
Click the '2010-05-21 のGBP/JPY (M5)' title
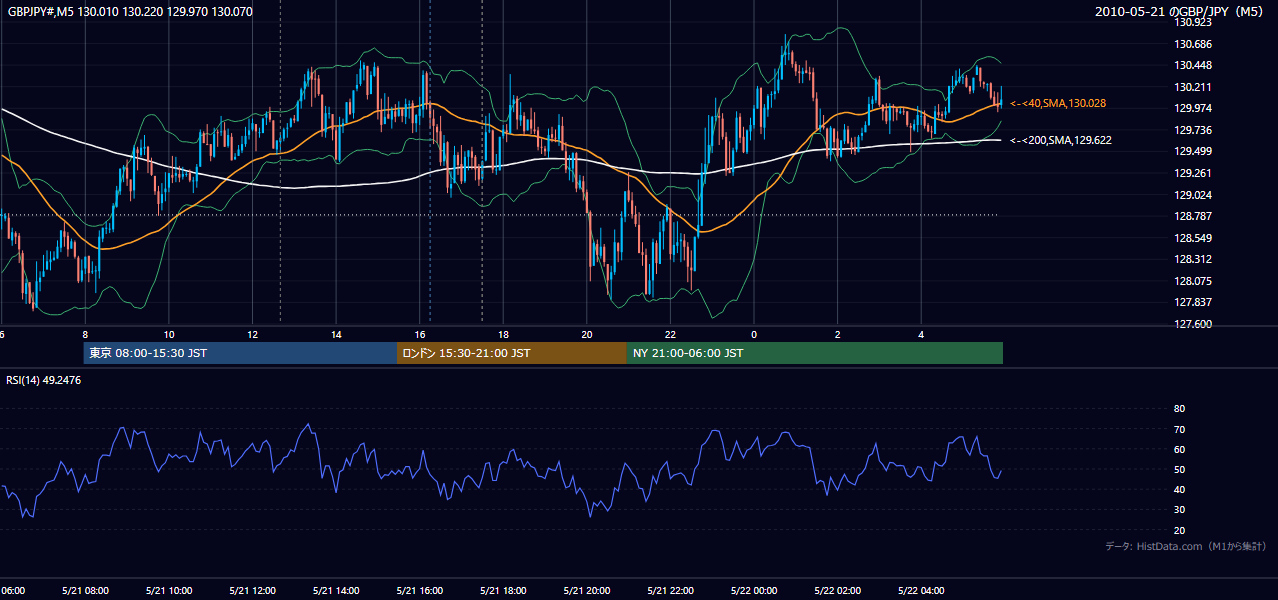point(1181,12)
